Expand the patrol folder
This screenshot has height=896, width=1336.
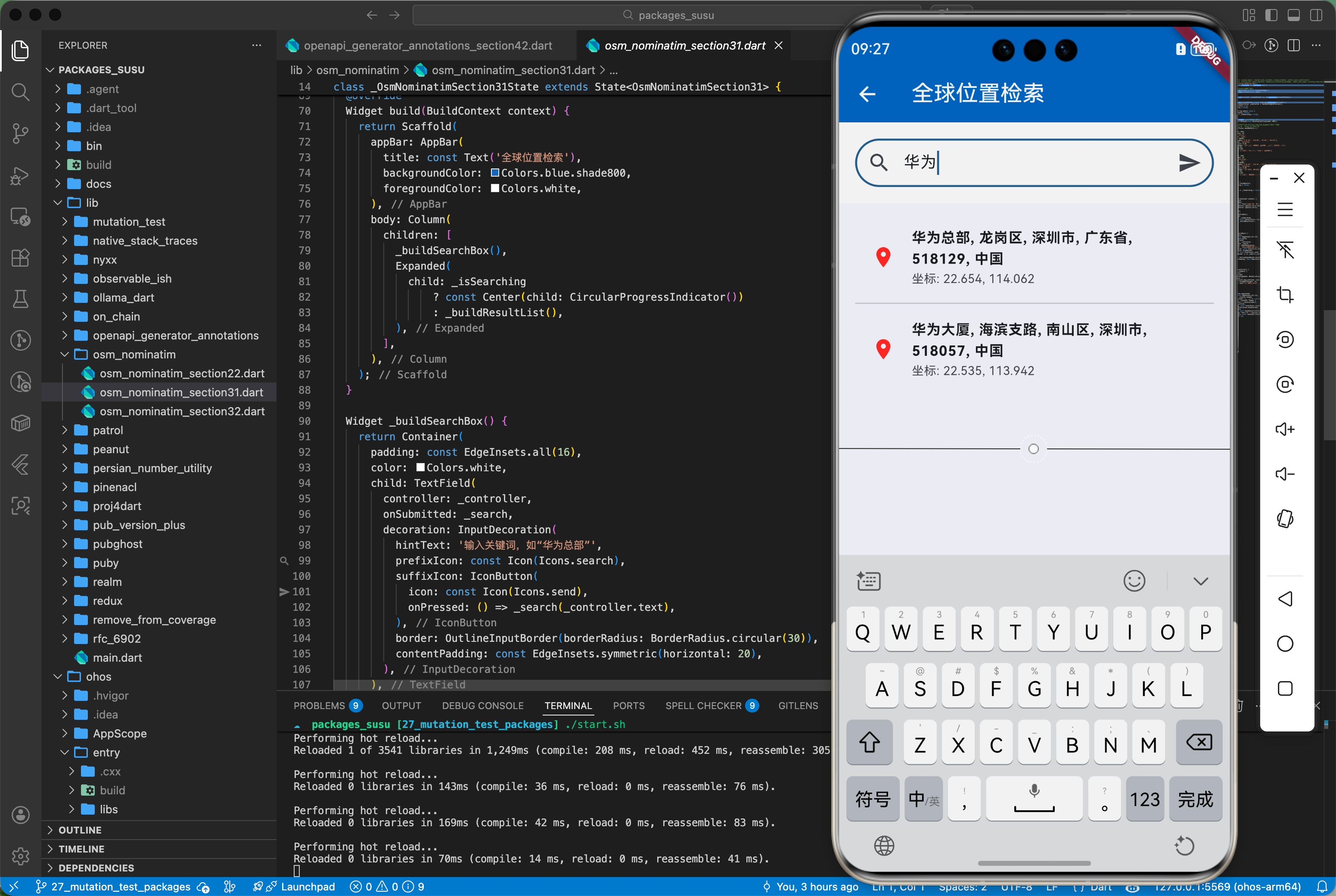107,430
